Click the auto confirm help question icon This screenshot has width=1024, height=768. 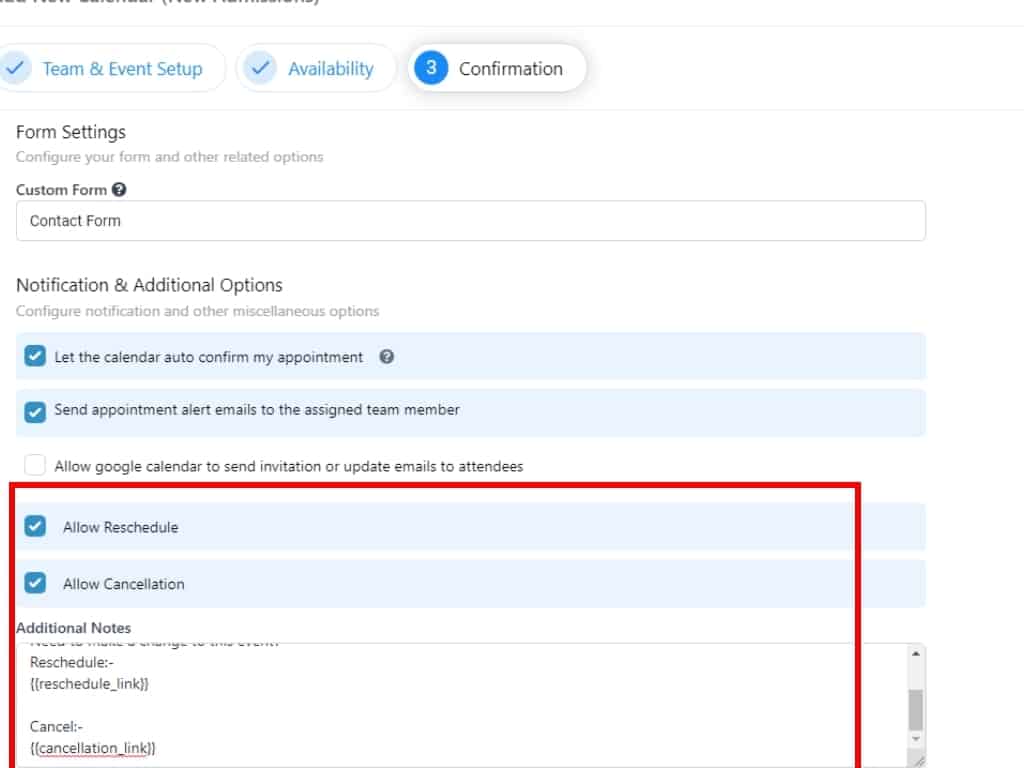[387, 357]
